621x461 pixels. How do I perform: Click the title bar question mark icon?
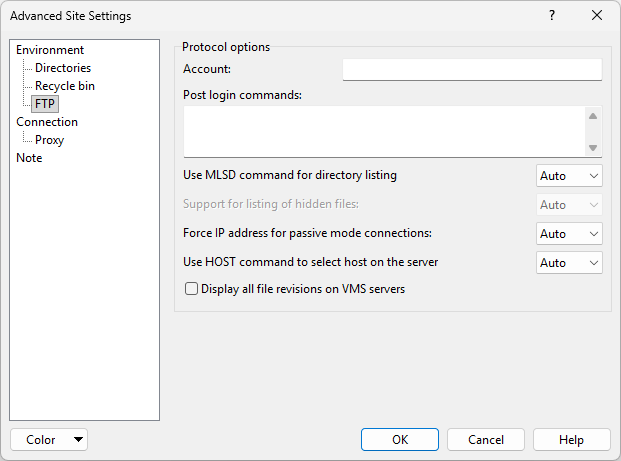point(552,16)
